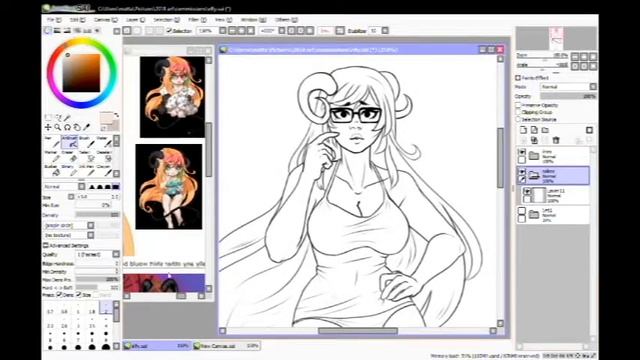Open the Canvas menu
640x360 pixels.
tap(105, 20)
